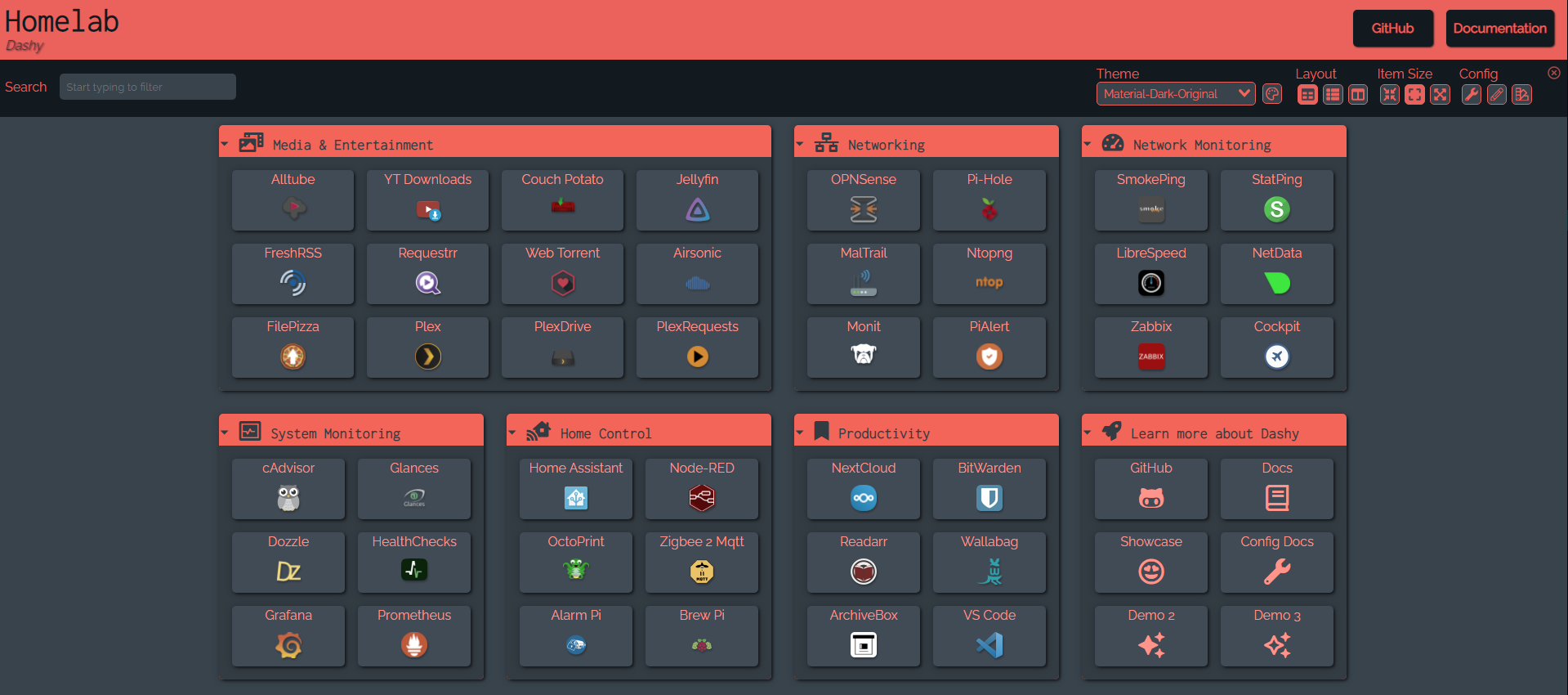Open the OPNSense firewall icon
Viewport: 1568px width, 695px height.
click(864, 210)
